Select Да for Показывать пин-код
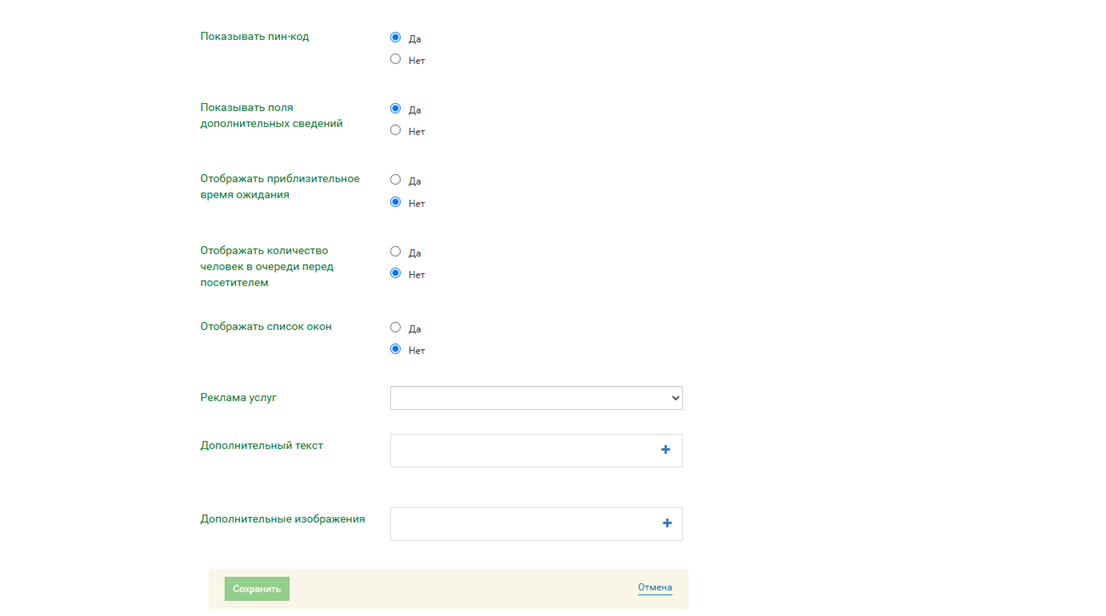Image resolution: width=1106 pixels, height=616 pixels. click(x=395, y=37)
